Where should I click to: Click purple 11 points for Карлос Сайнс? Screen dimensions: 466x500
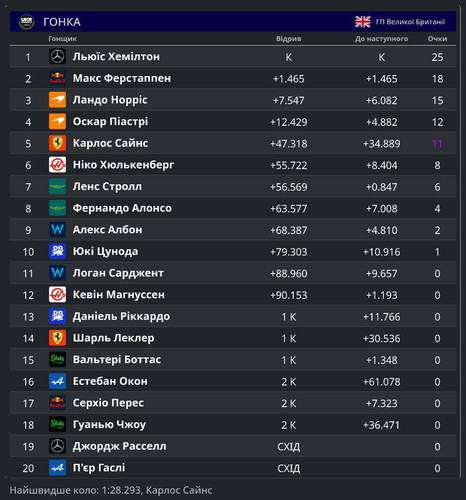coord(437,144)
